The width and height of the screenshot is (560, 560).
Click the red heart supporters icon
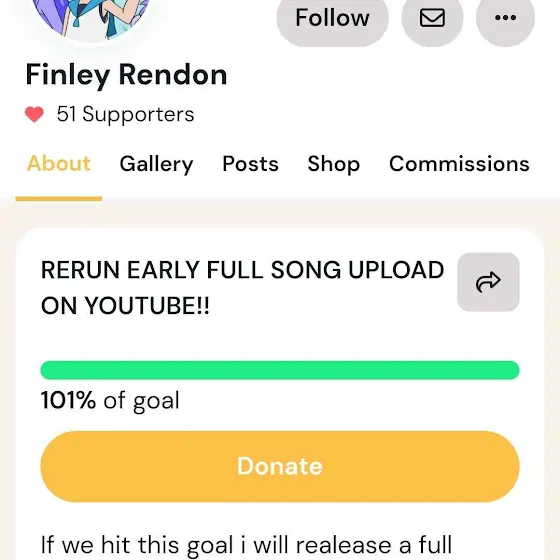[x=34, y=114]
